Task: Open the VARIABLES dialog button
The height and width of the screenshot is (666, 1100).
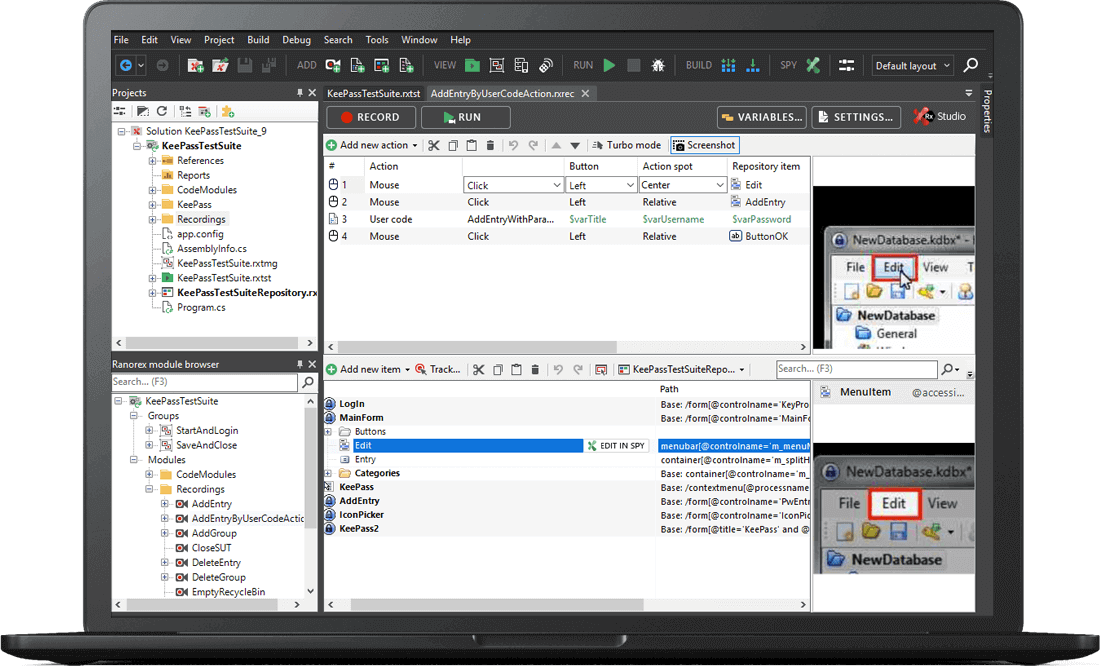Action: pos(762,117)
